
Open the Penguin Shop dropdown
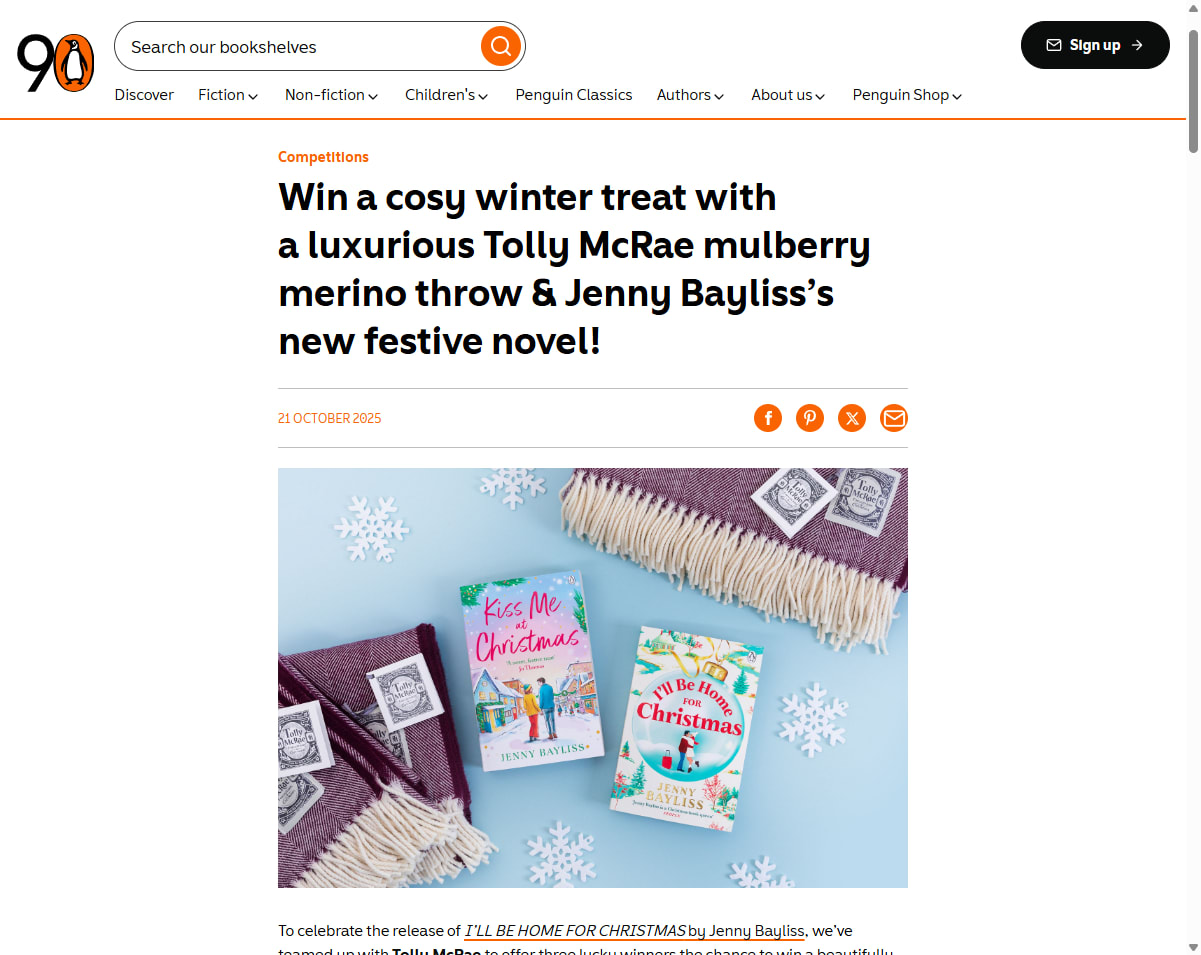tap(907, 95)
